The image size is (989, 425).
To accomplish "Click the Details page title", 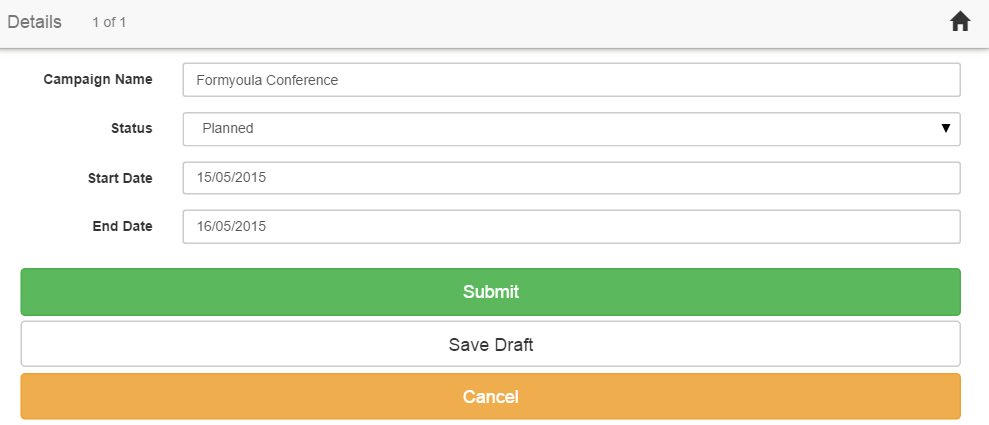I will click(x=34, y=22).
